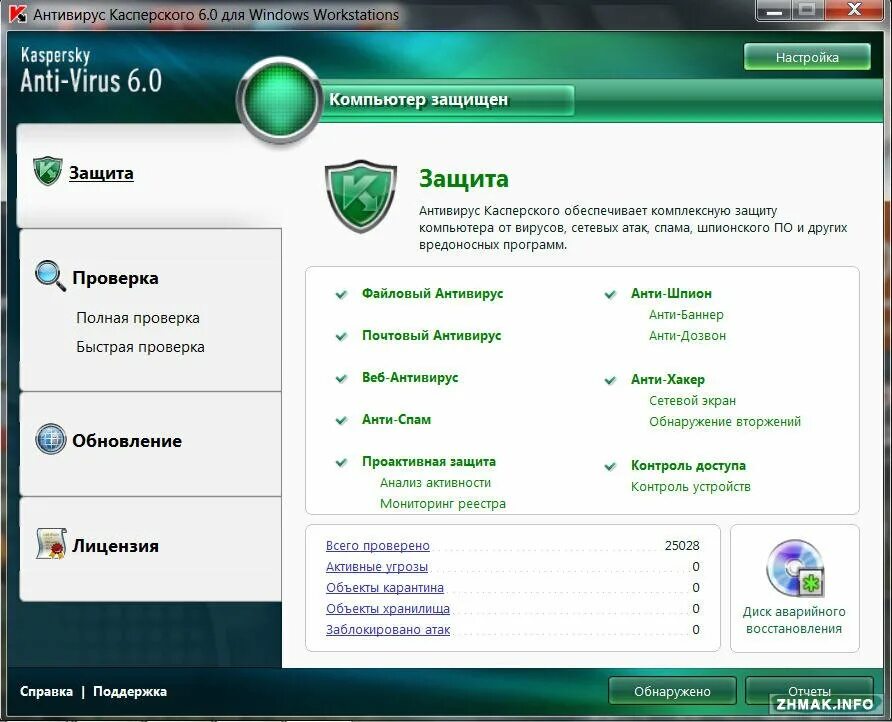Close the Kaspersky window

pyautogui.click(x=854, y=10)
